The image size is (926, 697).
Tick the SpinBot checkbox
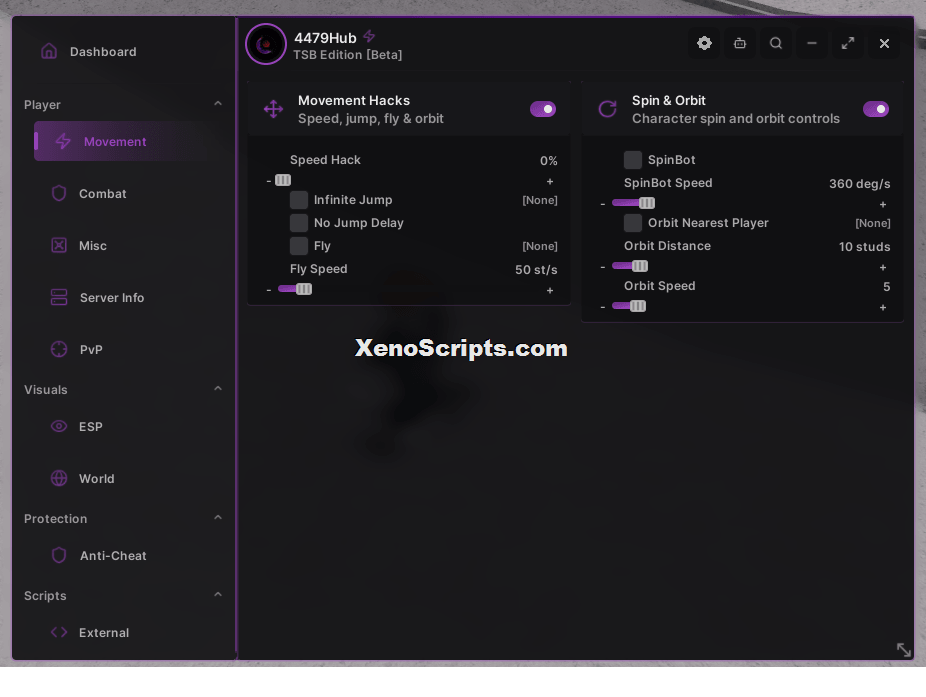coord(633,159)
